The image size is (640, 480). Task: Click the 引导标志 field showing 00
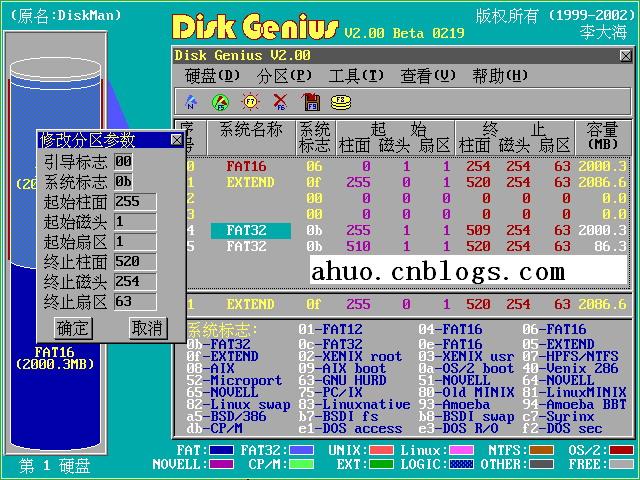123,162
